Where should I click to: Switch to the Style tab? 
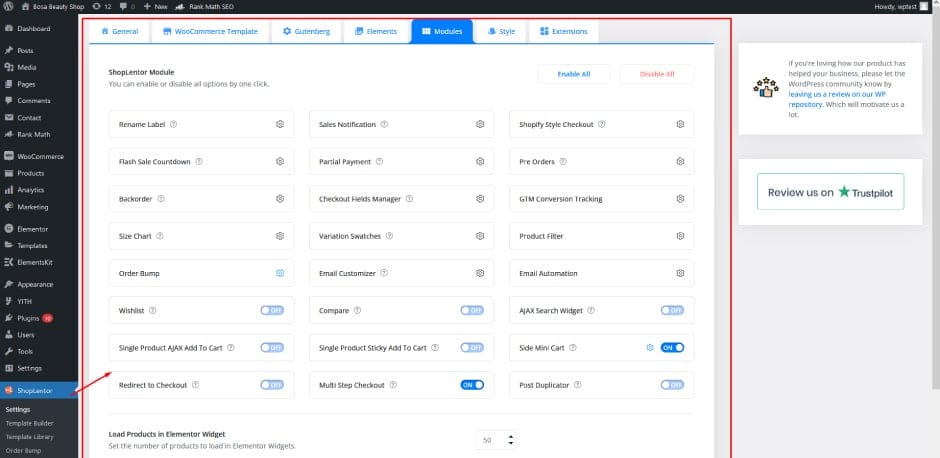pos(501,31)
